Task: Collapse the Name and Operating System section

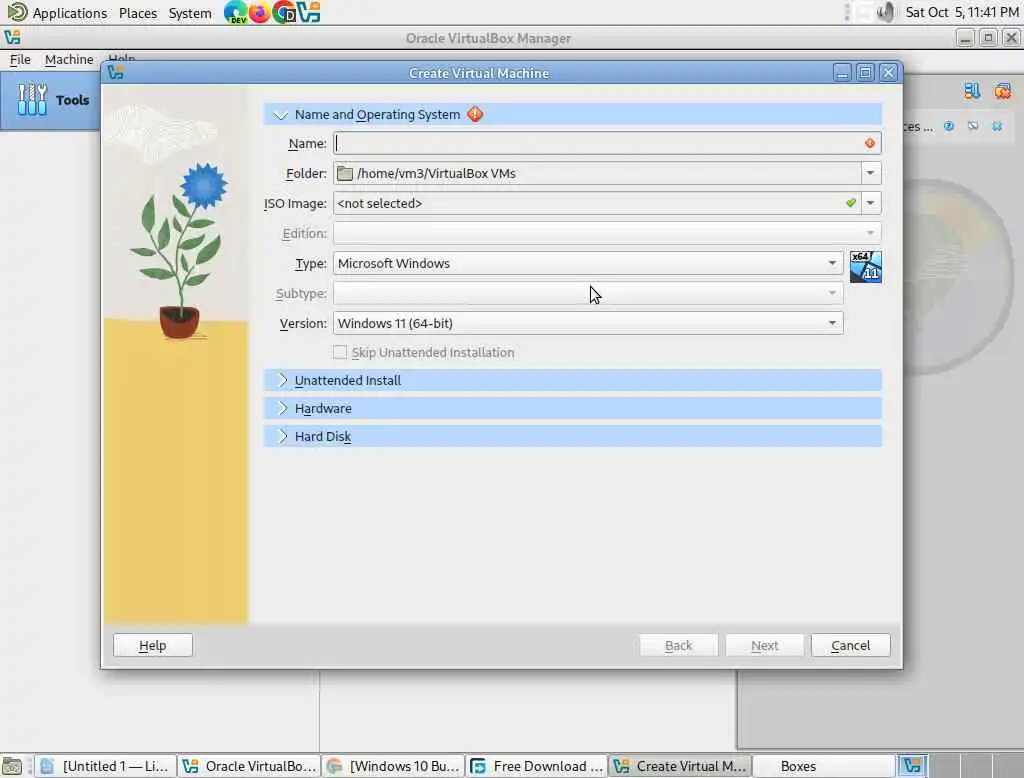Action: click(x=281, y=114)
